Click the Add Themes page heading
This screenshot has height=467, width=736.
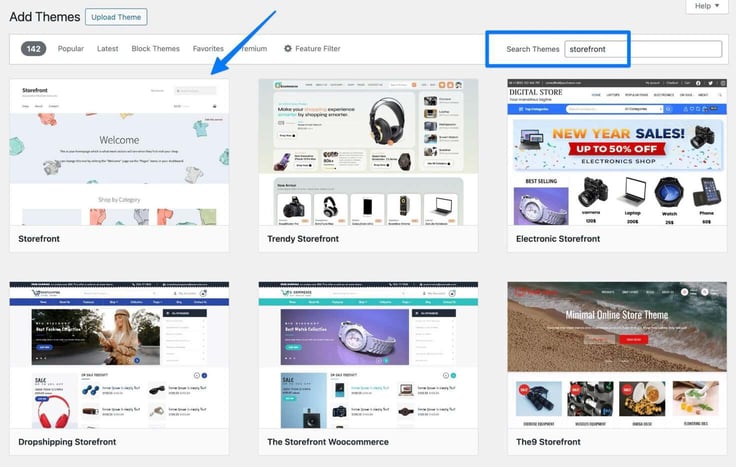point(45,17)
